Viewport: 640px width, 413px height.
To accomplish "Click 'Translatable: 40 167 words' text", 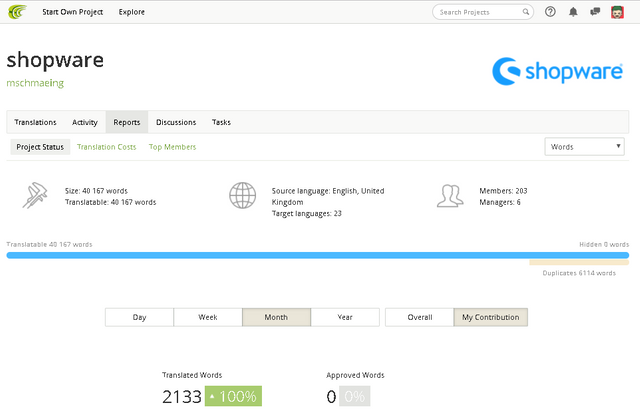I will coord(111,202).
